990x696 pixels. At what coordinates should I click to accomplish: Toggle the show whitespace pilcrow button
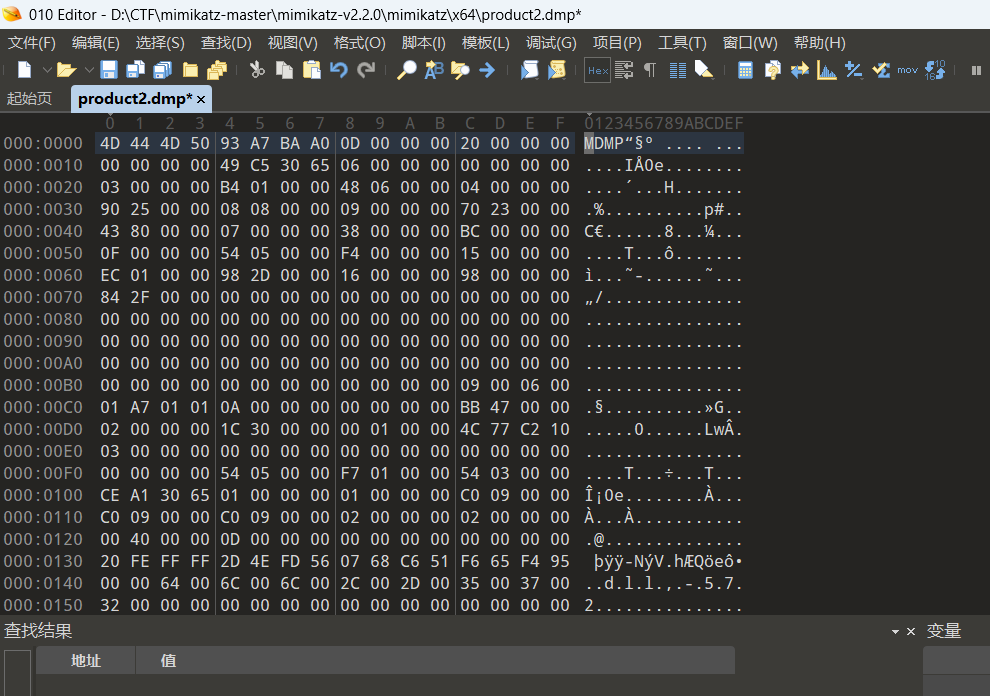(x=650, y=70)
